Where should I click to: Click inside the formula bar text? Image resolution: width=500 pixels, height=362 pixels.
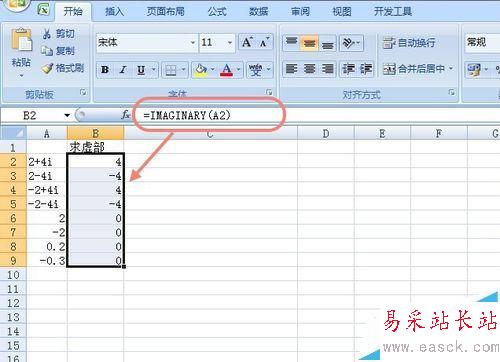[187, 115]
